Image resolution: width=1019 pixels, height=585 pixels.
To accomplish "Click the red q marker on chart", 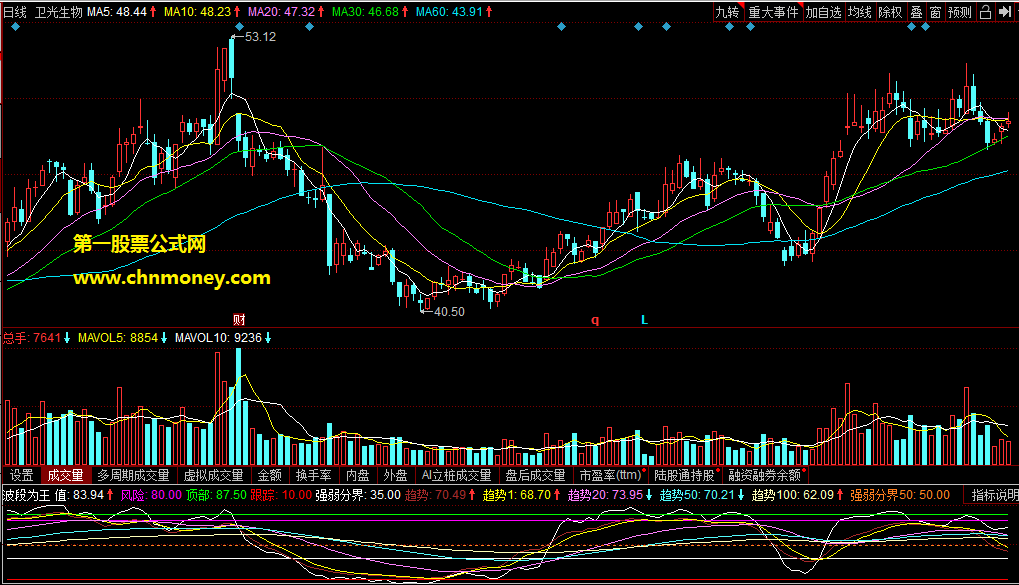I will tap(595, 319).
